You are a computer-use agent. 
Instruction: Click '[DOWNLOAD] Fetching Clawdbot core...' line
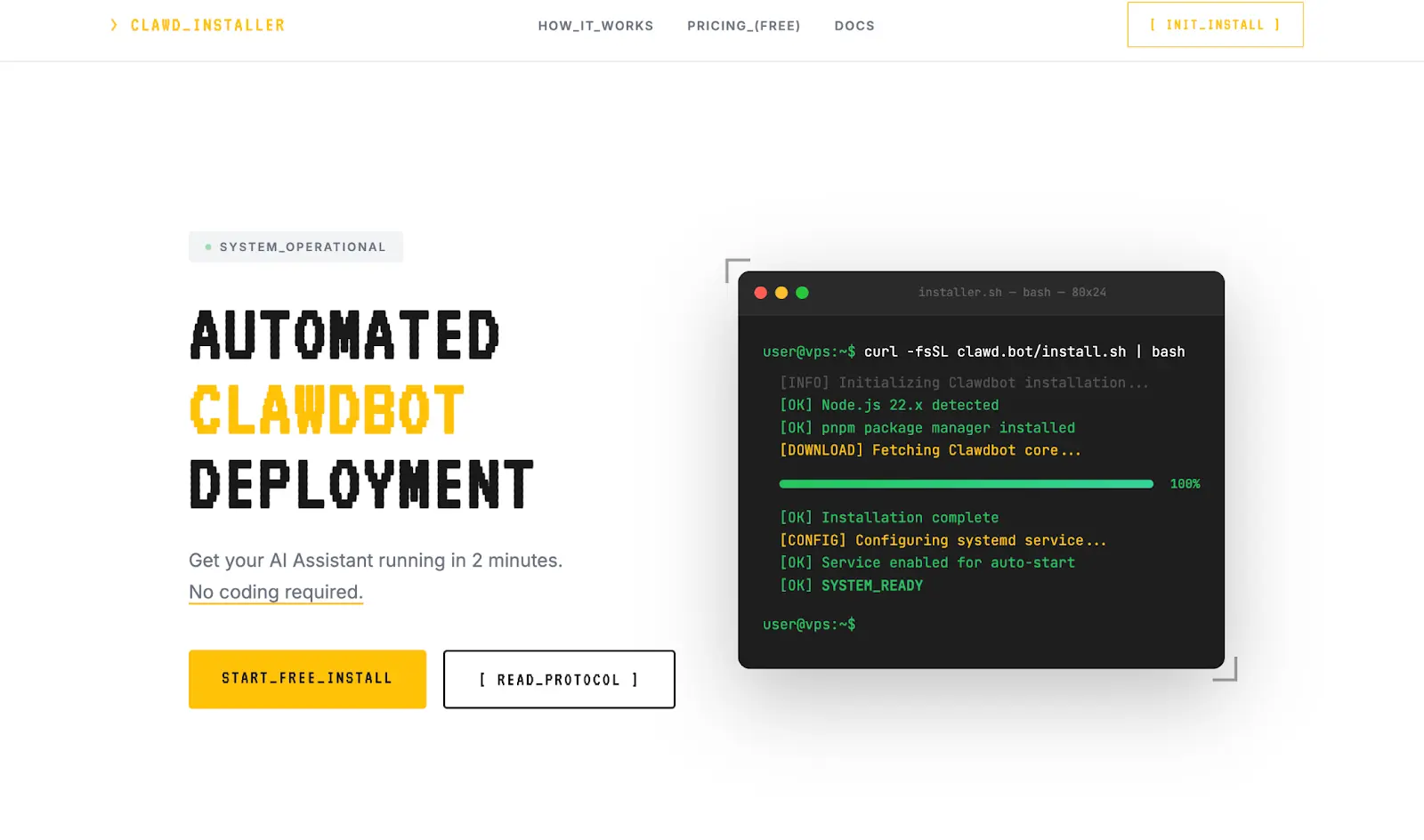click(x=930, y=450)
